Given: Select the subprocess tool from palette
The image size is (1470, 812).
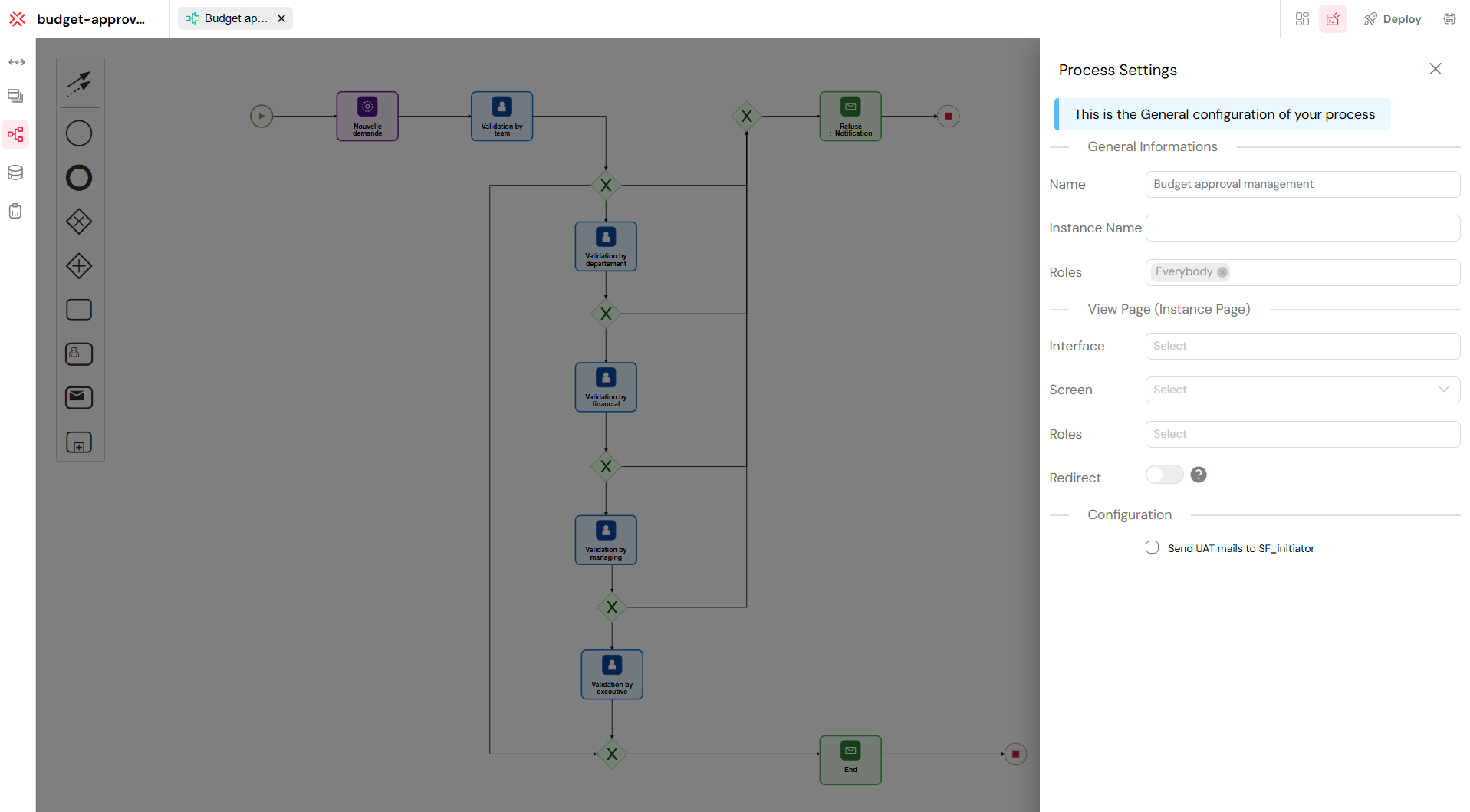Looking at the screenshot, I should [79, 442].
